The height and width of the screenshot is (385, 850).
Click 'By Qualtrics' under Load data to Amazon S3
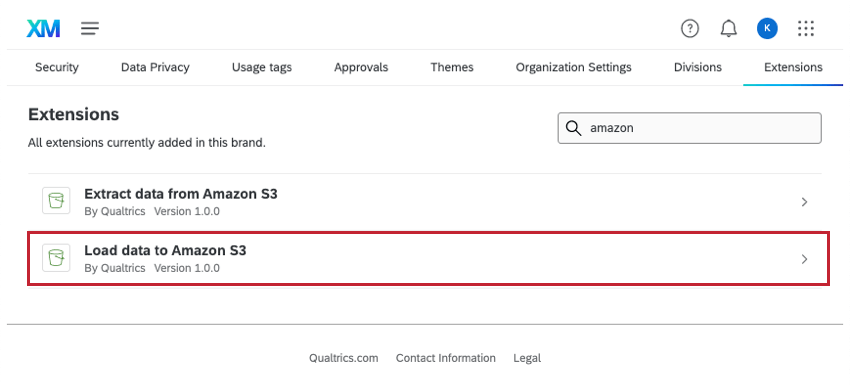pyautogui.click(x=115, y=268)
